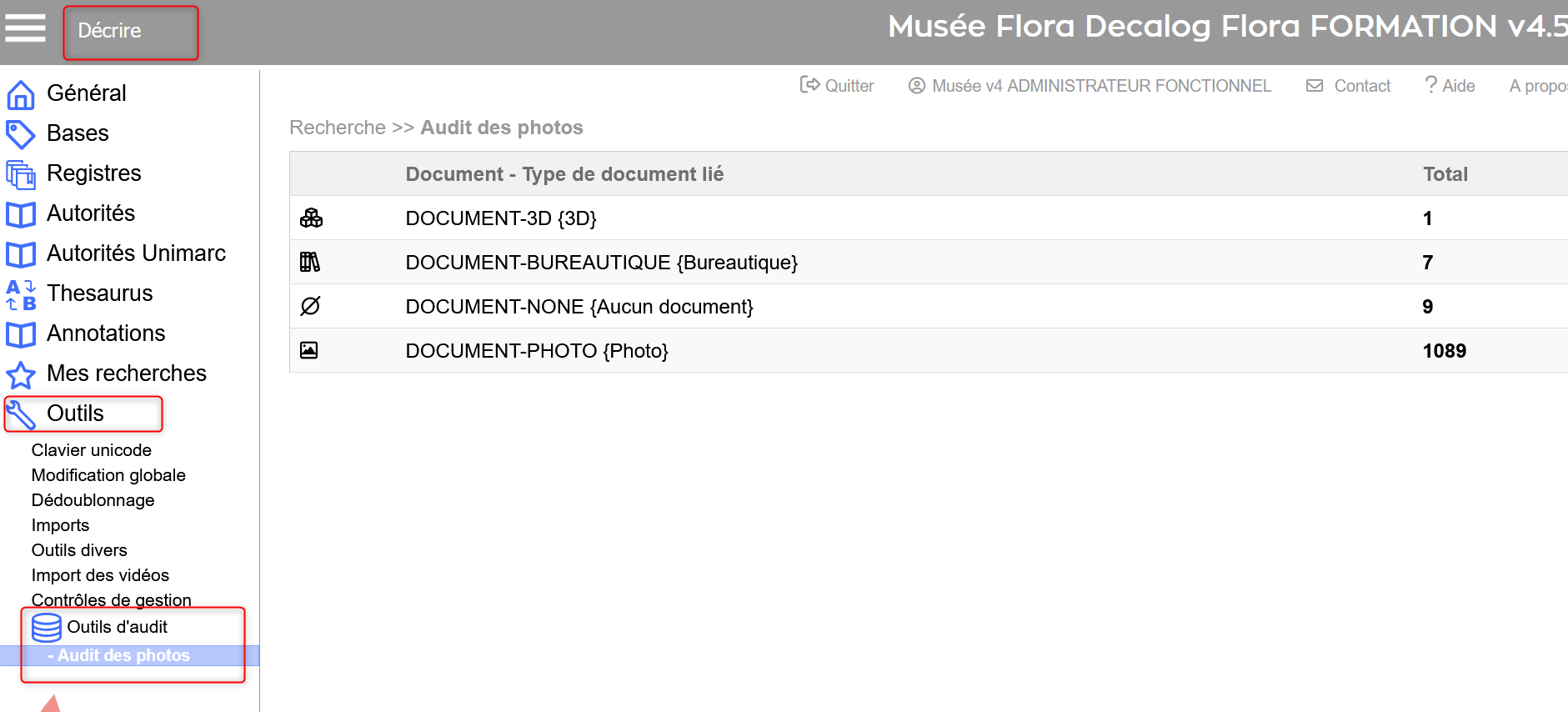Click the Général home icon
Viewport: 1568px width, 712px height.
[21, 95]
